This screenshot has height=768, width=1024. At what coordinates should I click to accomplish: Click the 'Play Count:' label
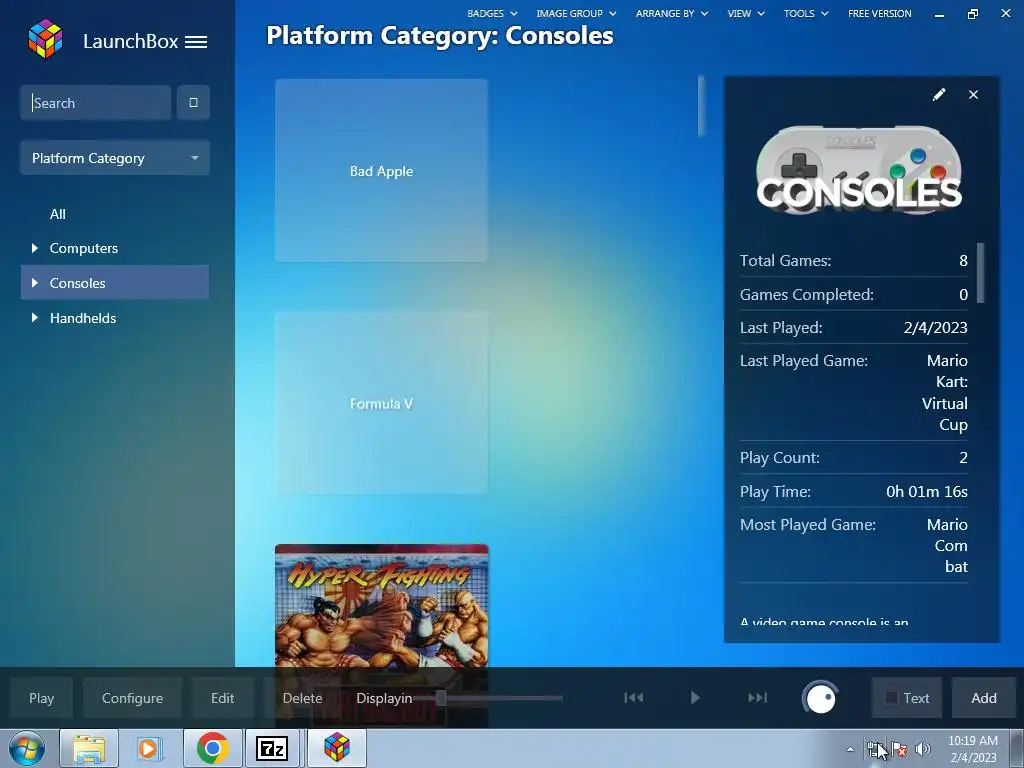point(779,458)
